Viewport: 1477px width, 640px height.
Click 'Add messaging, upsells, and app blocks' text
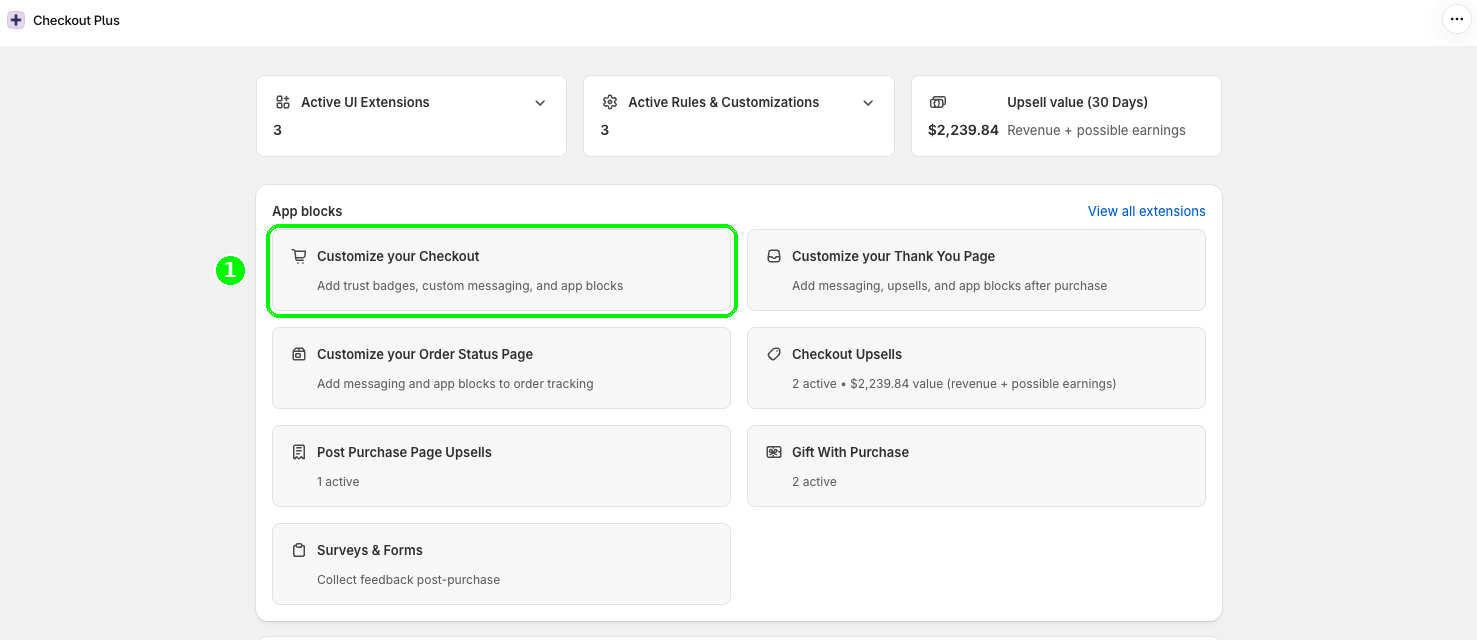(949, 286)
